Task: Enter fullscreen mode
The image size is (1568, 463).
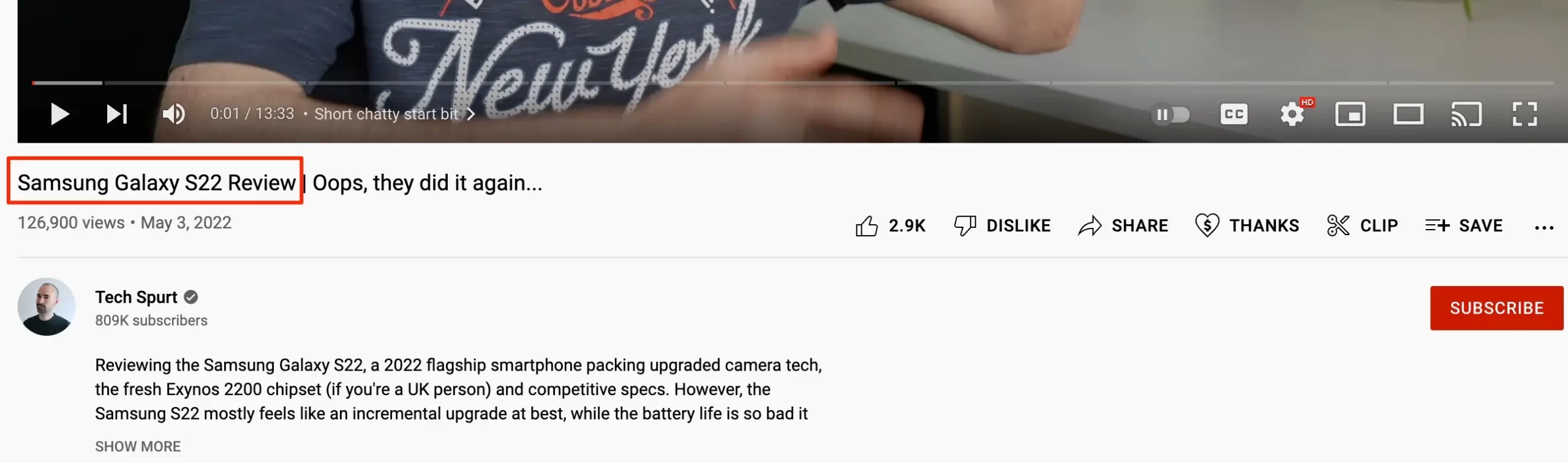Action: point(1525,115)
